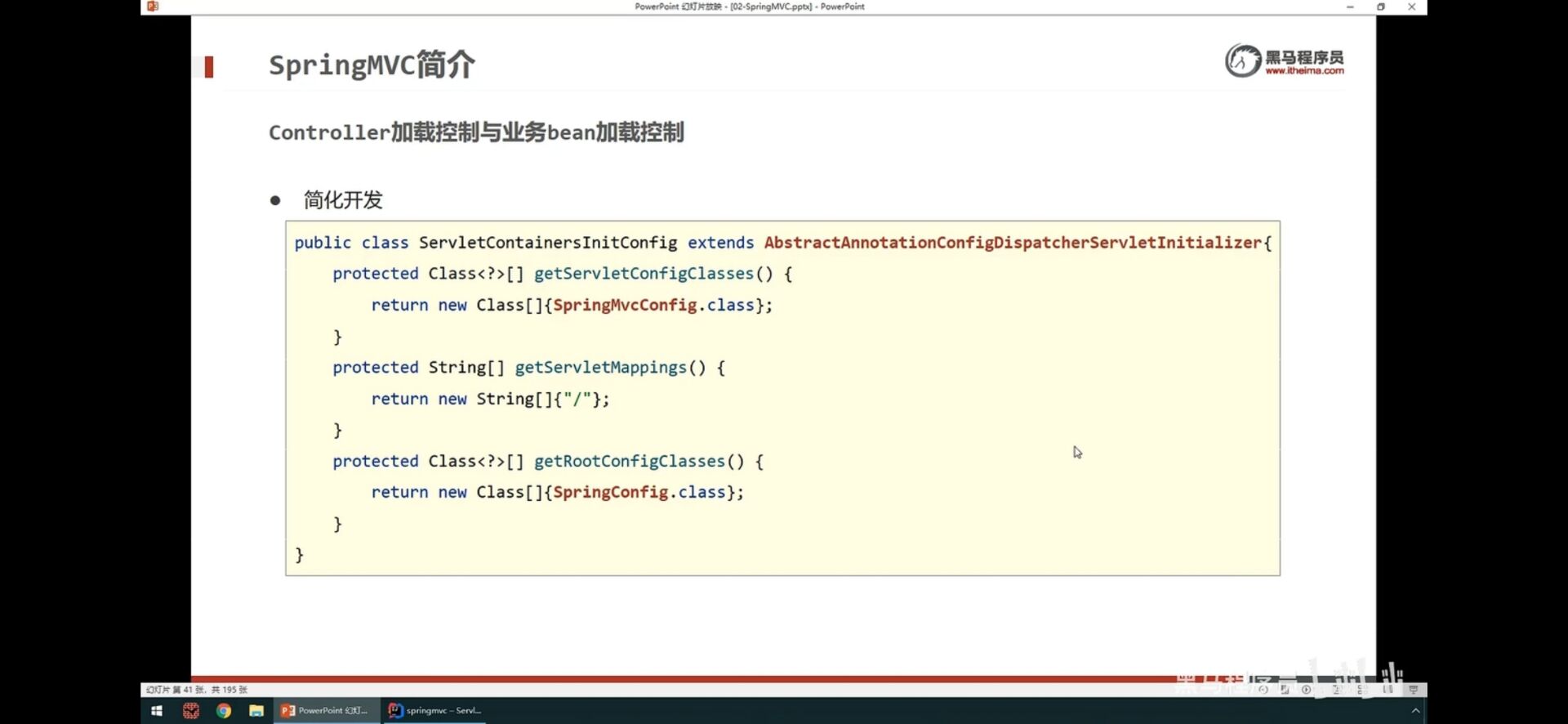Switch to IntelliJ springmvc taskbar button
1568x724 pixels.
point(435,711)
